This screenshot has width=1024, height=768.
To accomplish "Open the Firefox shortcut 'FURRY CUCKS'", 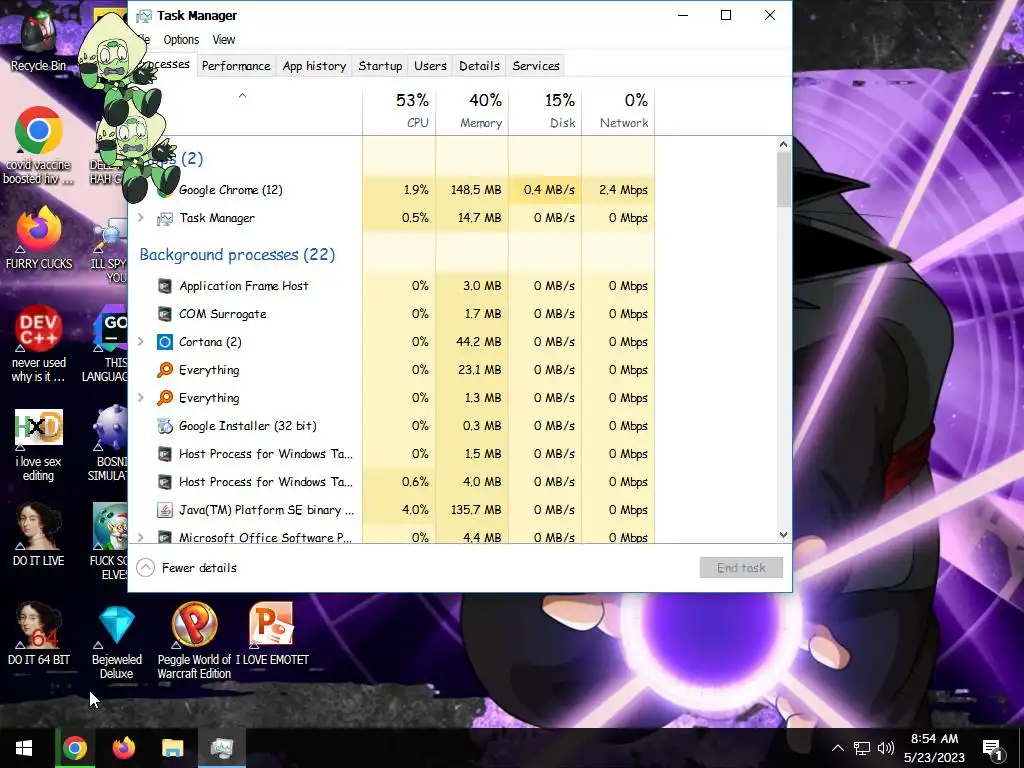I will click(39, 238).
